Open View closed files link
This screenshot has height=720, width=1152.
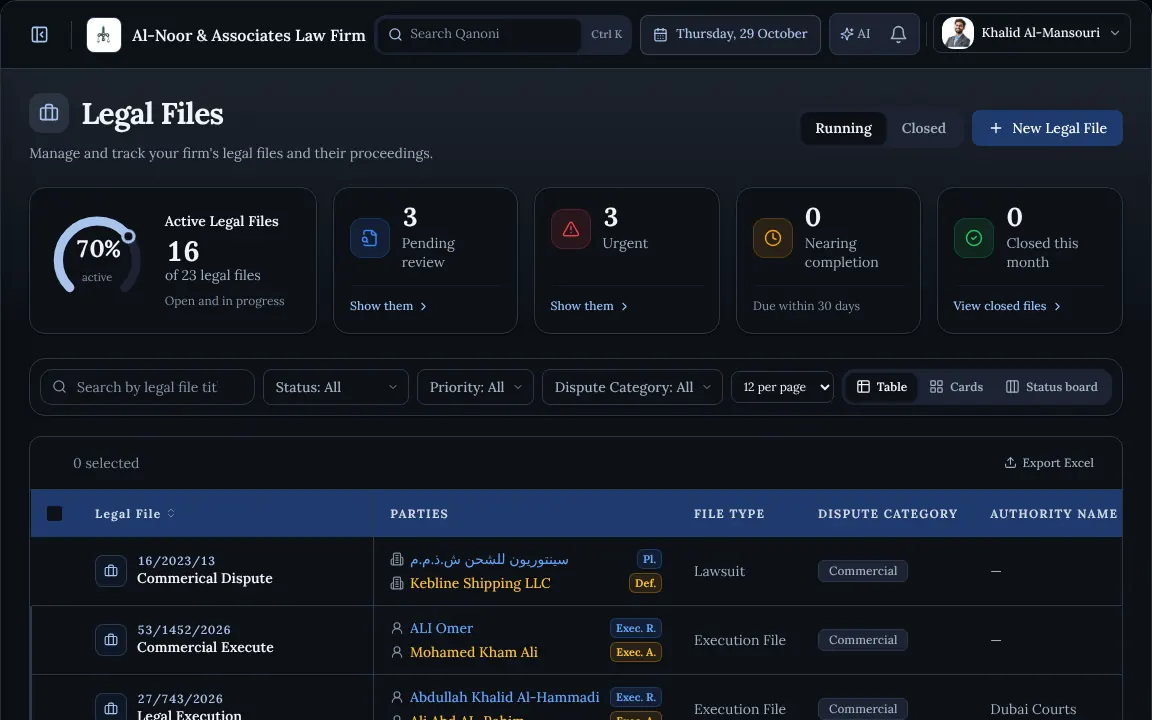(x=1007, y=306)
